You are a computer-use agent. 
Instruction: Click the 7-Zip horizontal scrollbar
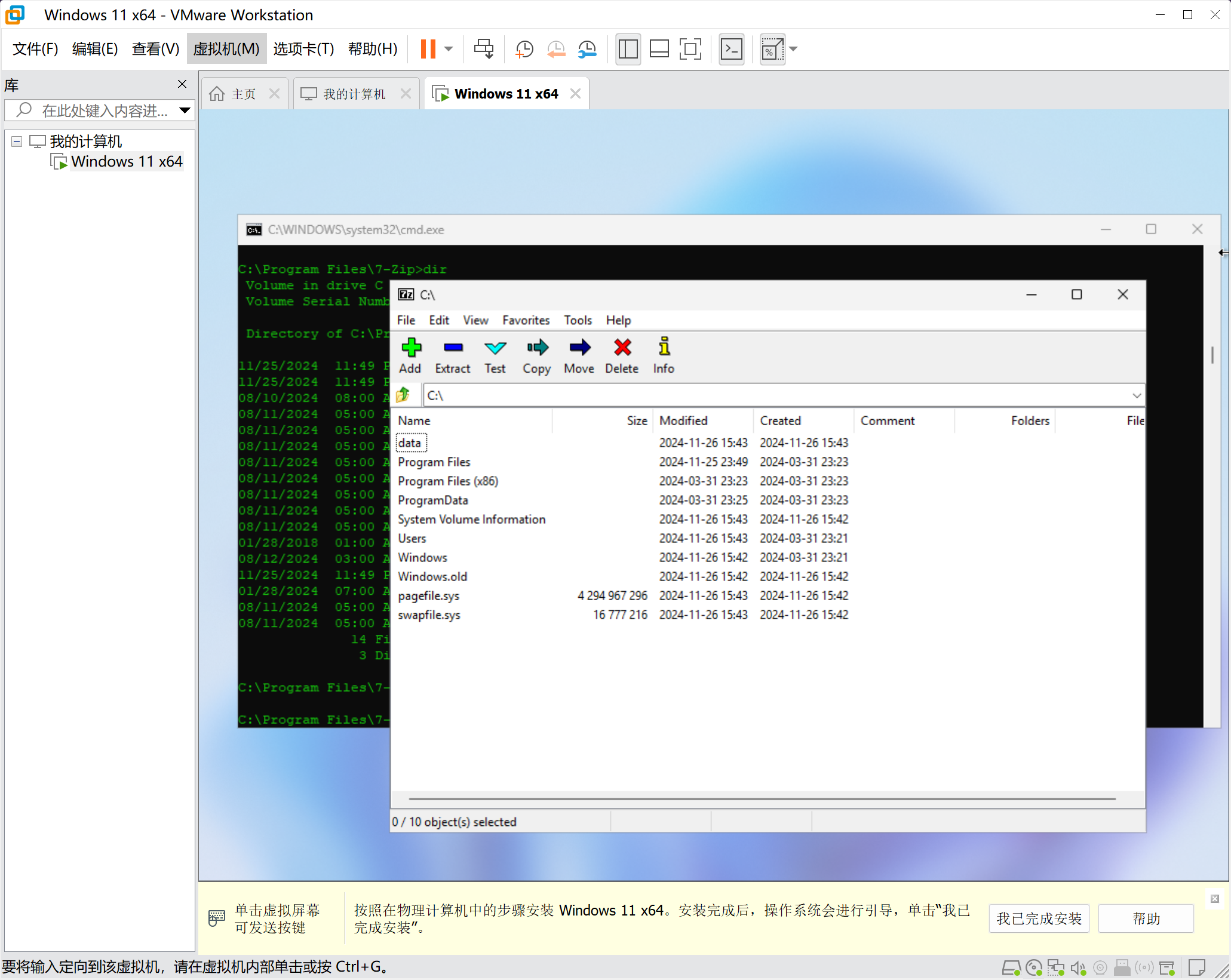762,798
